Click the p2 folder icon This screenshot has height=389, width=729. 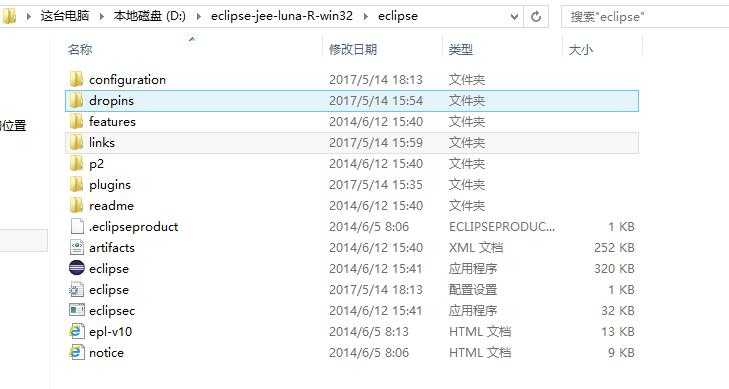pos(76,164)
